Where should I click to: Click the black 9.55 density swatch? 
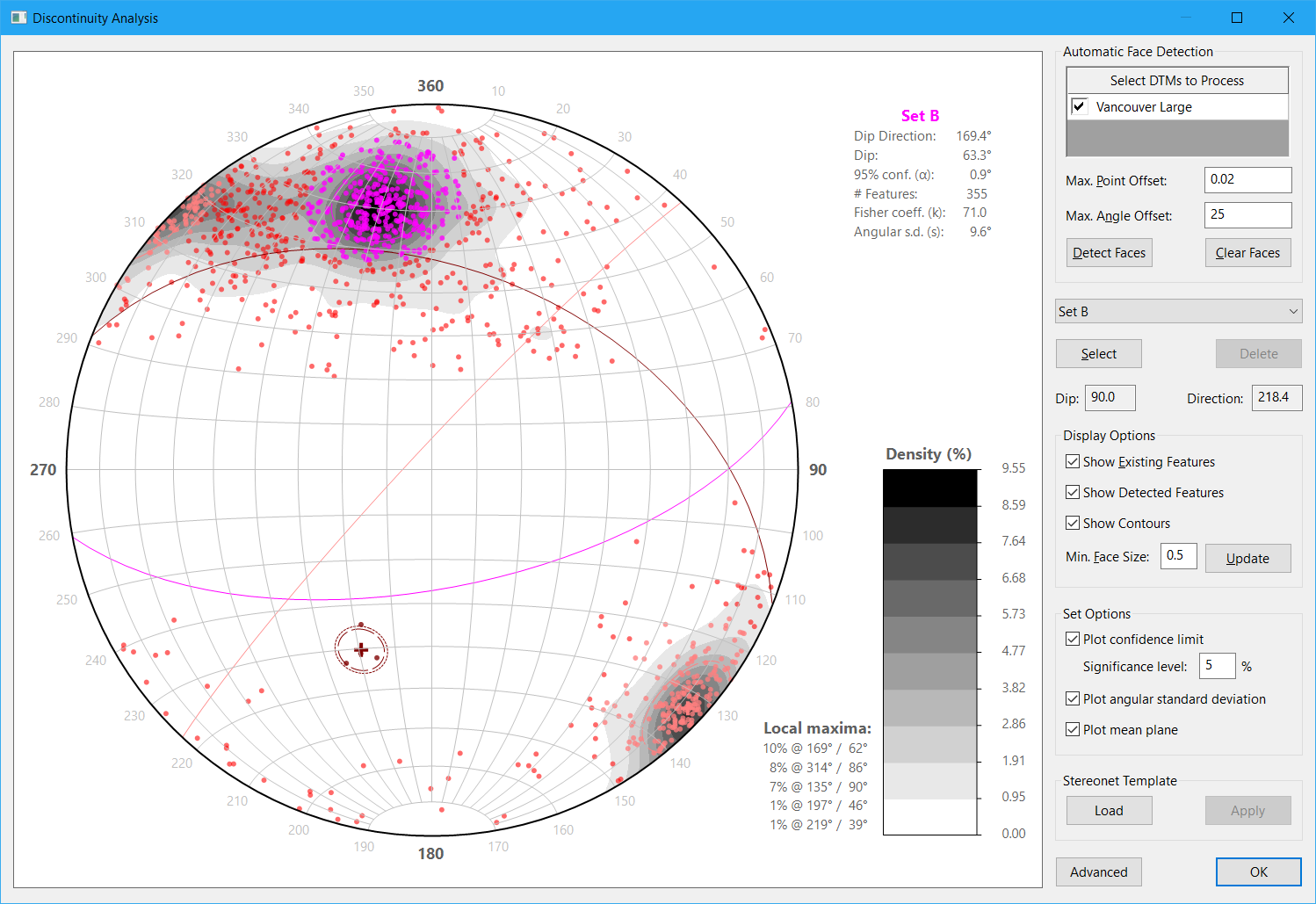[929, 488]
